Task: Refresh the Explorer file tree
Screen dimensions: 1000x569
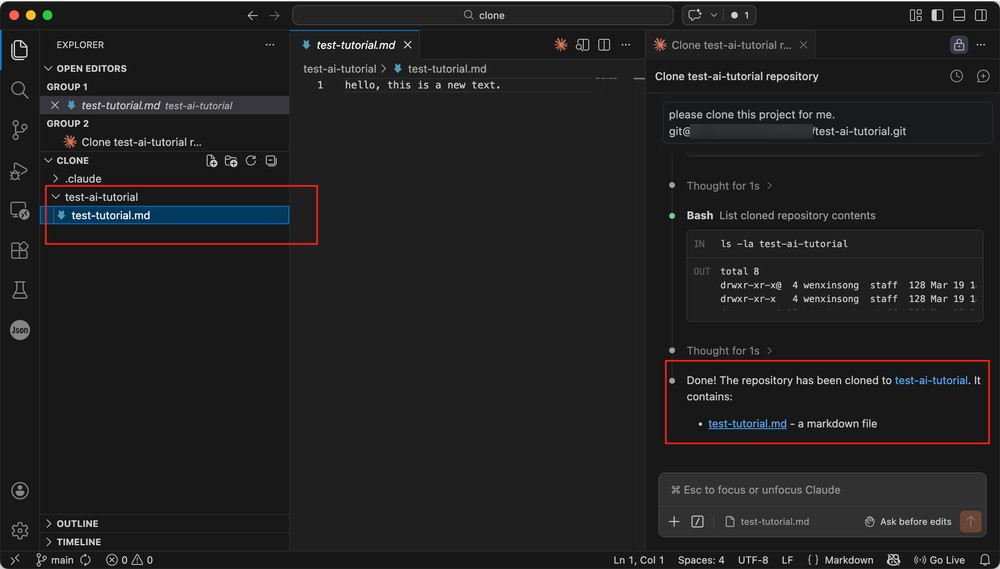Action: (251, 161)
